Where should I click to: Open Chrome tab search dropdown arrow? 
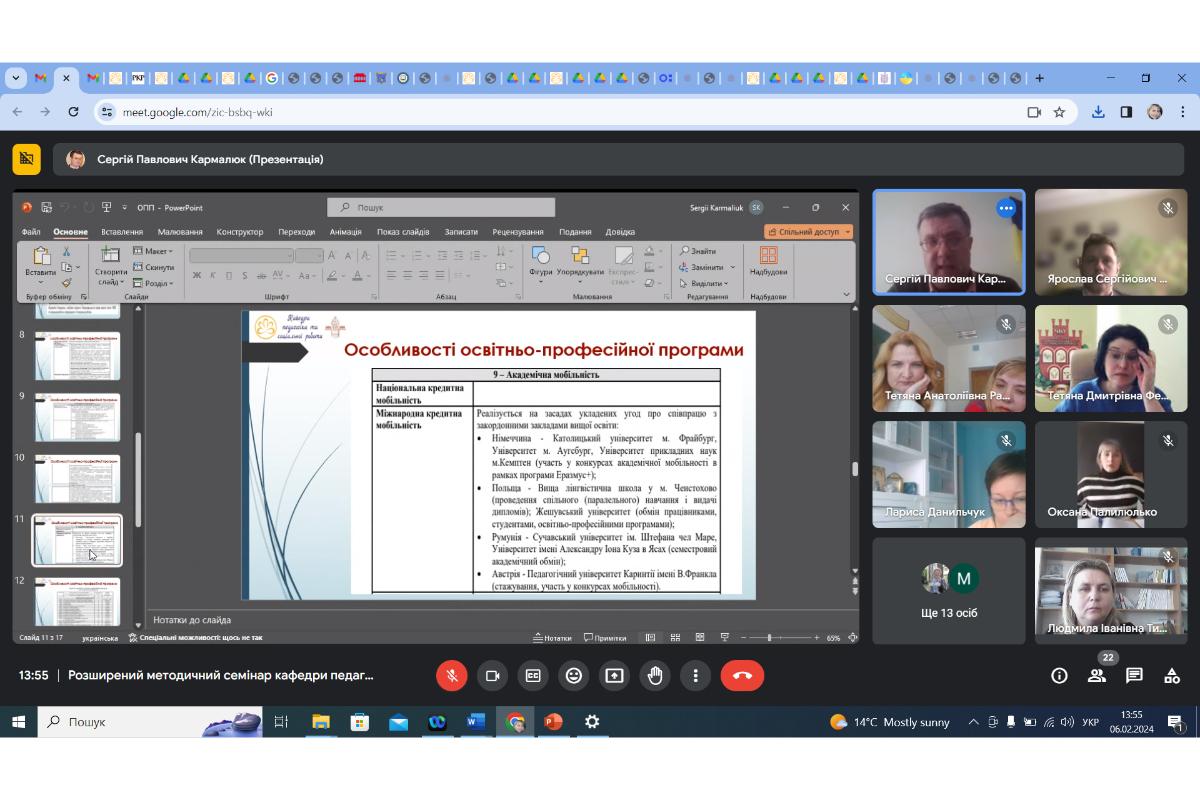(15, 78)
